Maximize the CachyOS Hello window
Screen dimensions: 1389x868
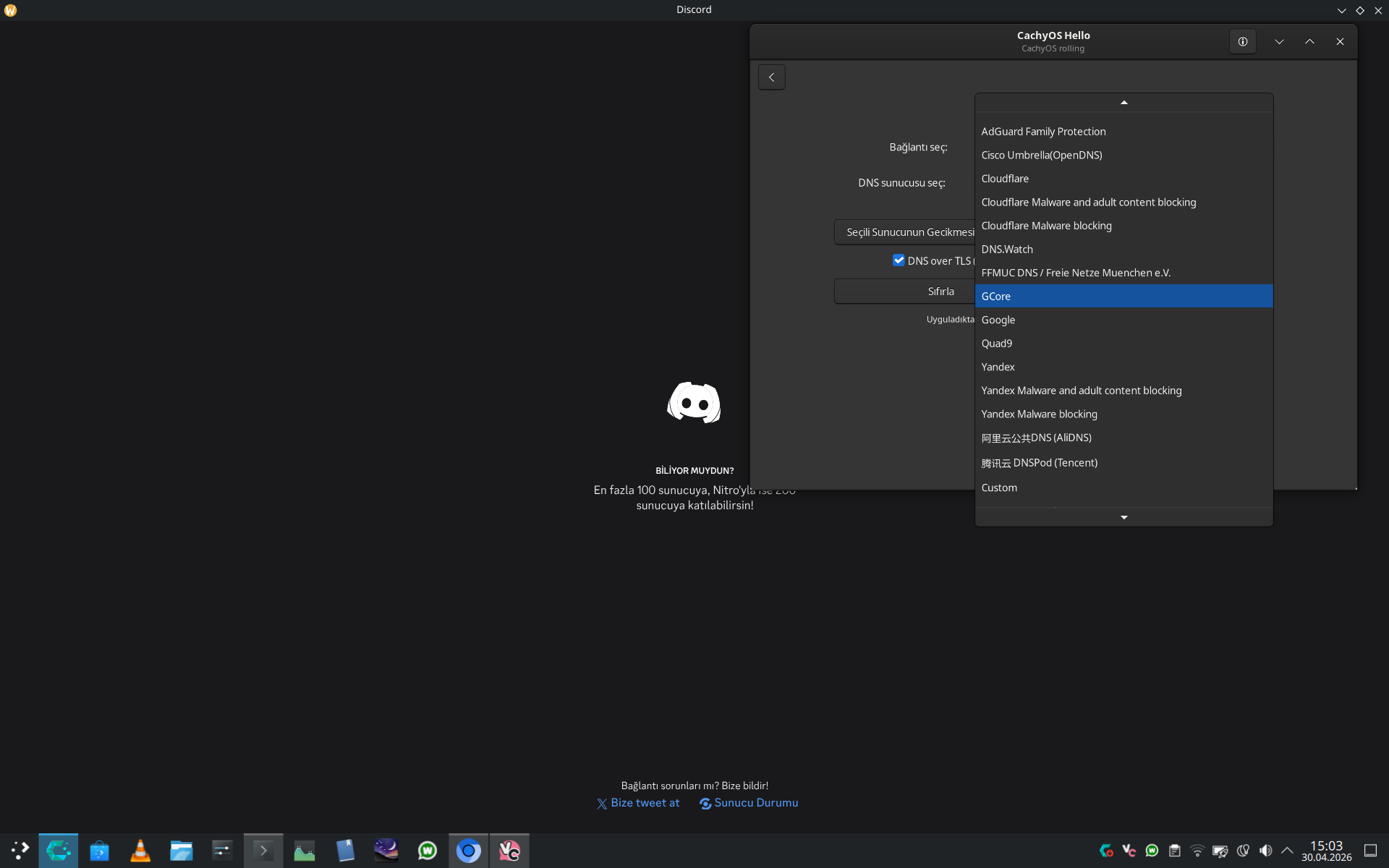[x=1309, y=42]
